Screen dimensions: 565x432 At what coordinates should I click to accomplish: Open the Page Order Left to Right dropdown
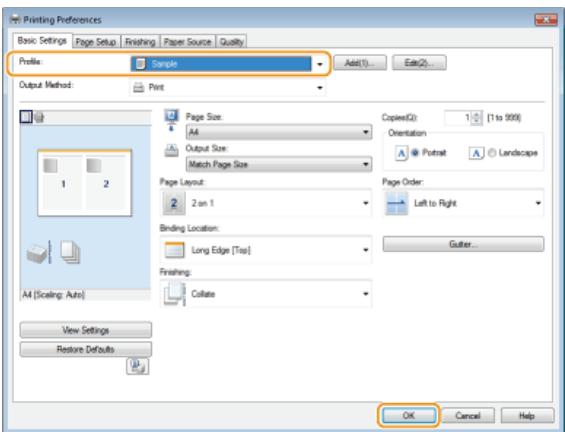click(463, 203)
